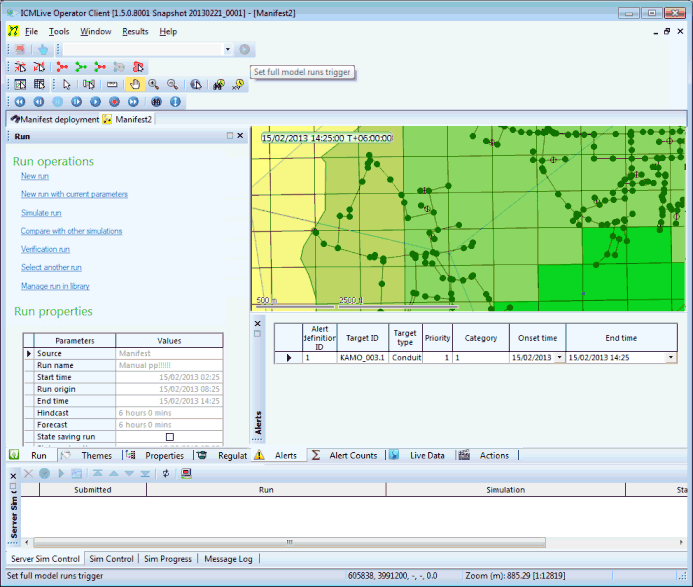Screen dimensions: 693x587
Task: Click the Zoom out magnifier tool
Action: tap(173, 85)
